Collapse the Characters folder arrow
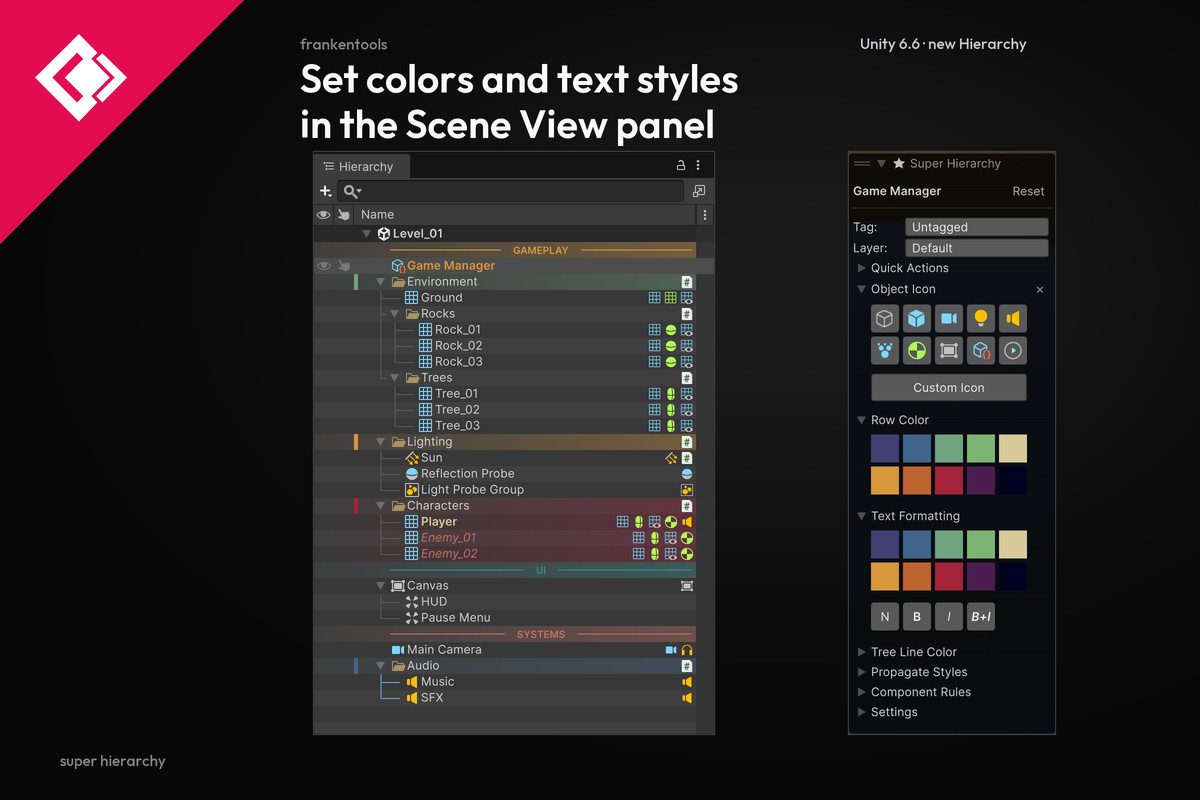This screenshot has height=800, width=1200. [381, 506]
